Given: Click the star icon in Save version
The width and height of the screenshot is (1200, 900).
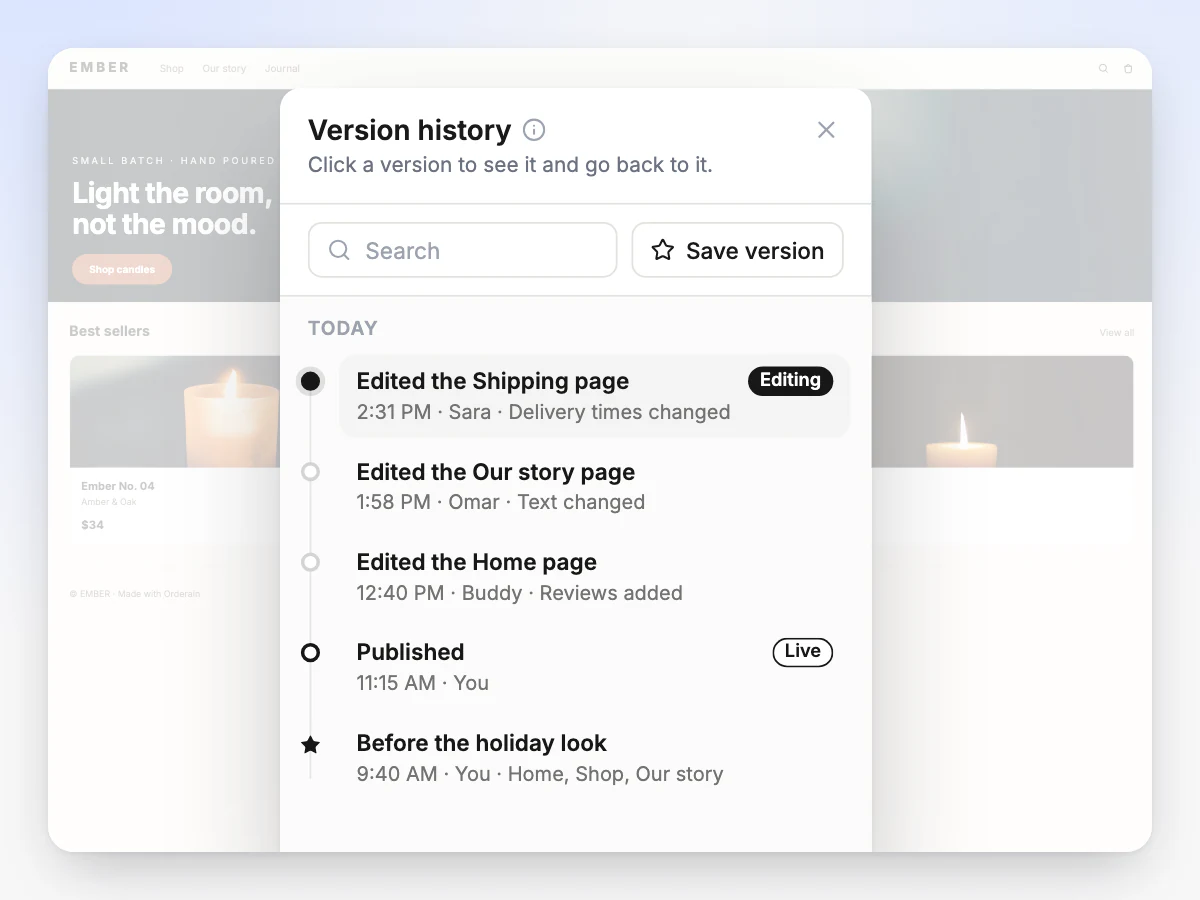Looking at the screenshot, I should [x=662, y=250].
